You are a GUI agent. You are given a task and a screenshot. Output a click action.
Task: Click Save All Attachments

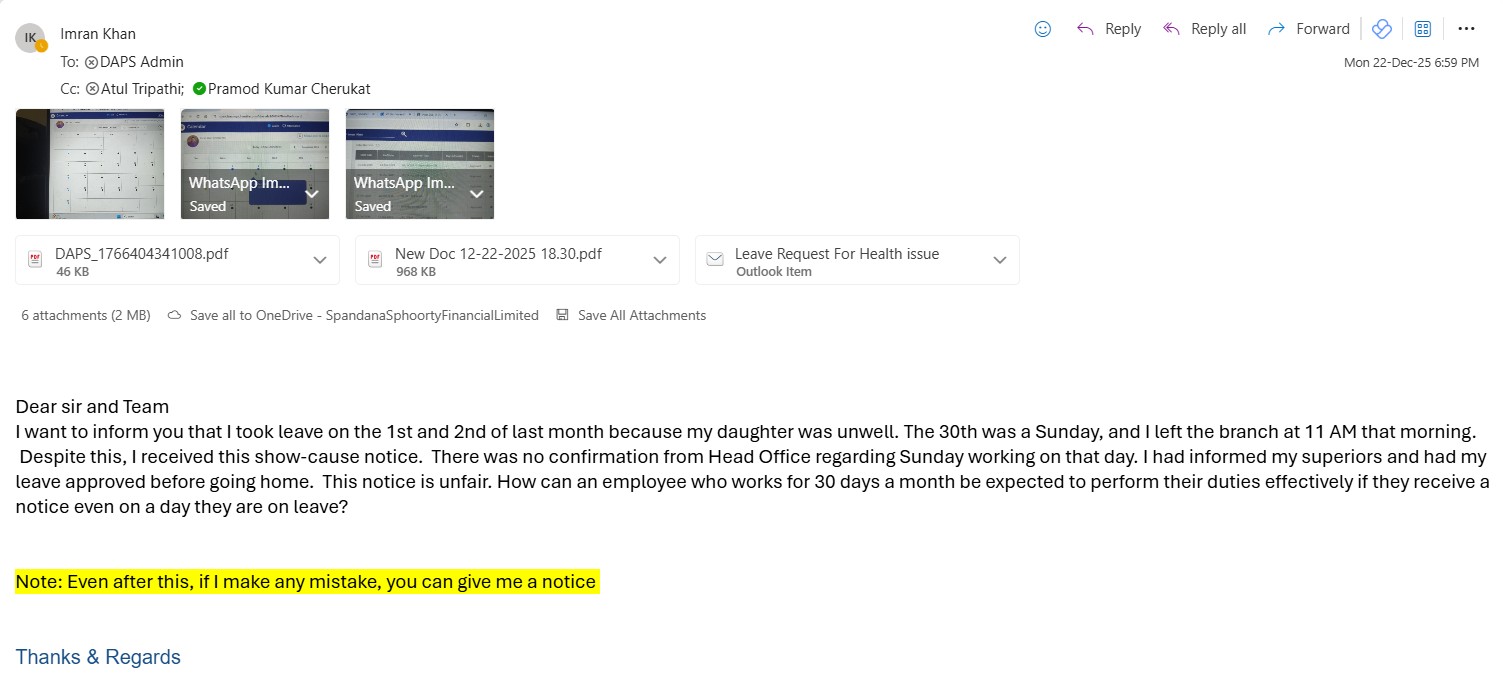pyautogui.click(x=641, y=315)
